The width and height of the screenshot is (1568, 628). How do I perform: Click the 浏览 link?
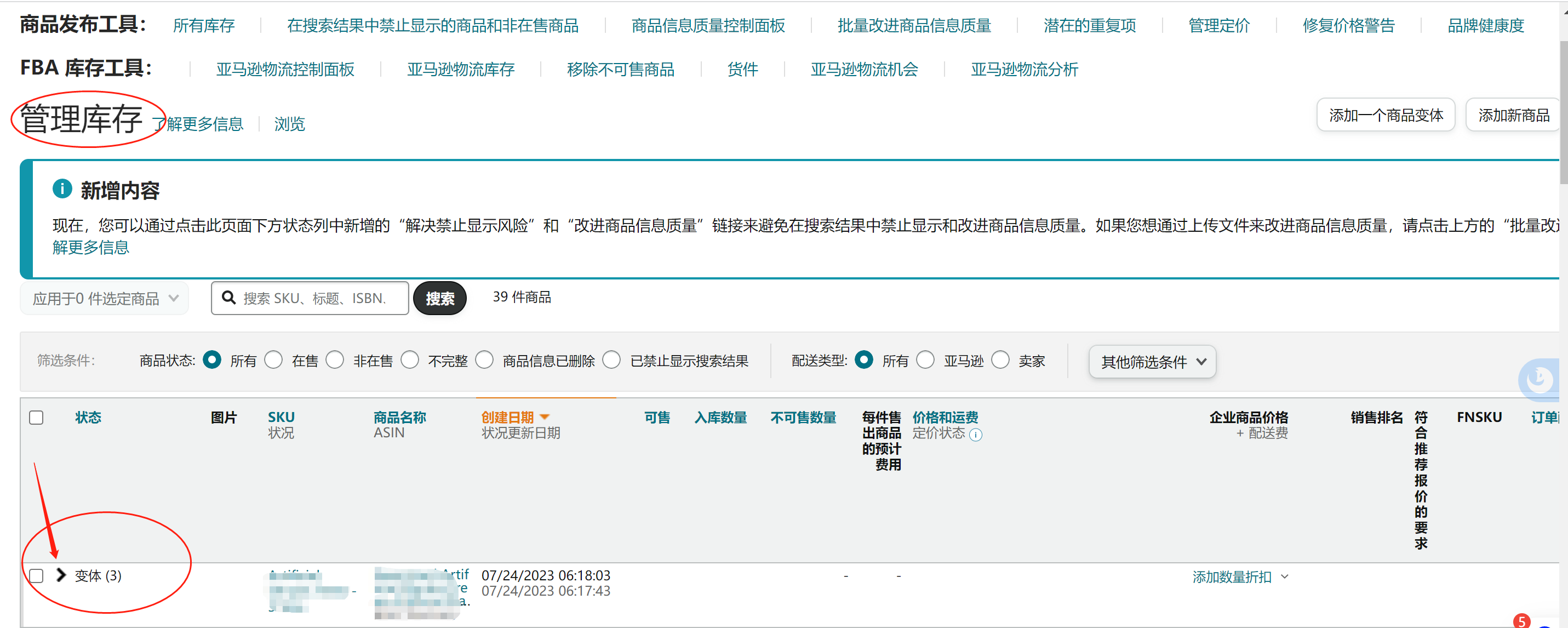(x=290, y=124)
